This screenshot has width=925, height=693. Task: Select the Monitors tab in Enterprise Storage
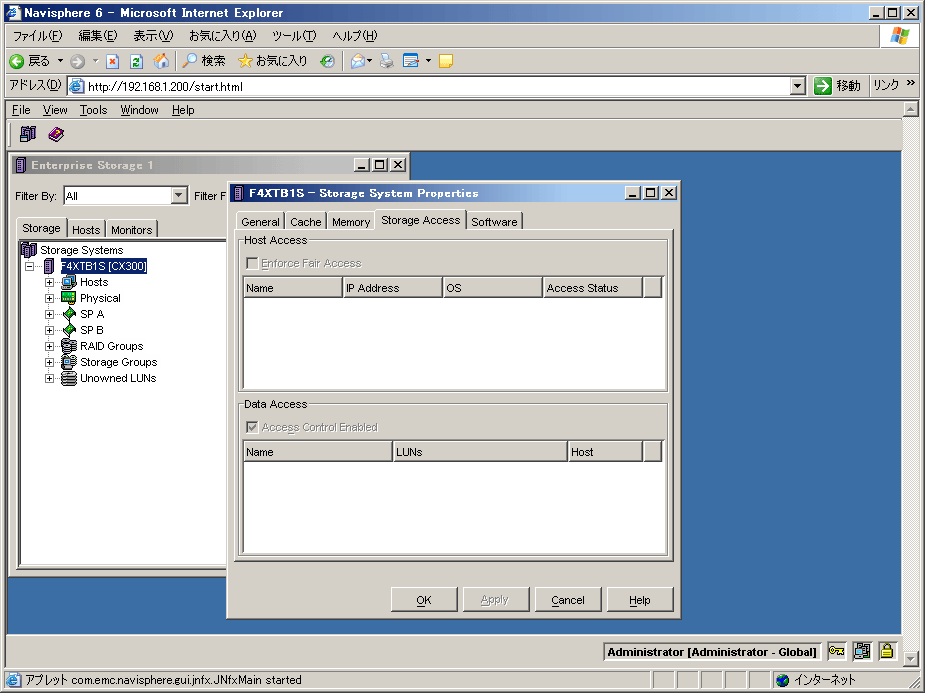pyautogui.click(x=131, y=230)
